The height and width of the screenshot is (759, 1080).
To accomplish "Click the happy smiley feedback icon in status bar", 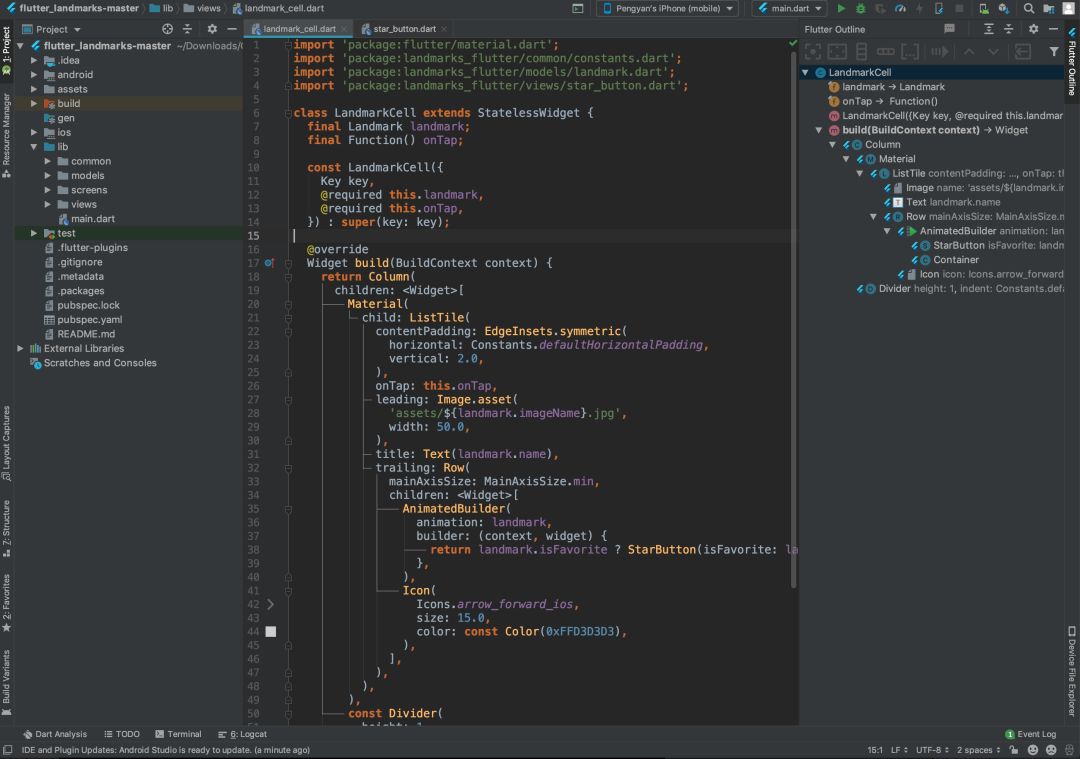I will (x=1033, y=750).
